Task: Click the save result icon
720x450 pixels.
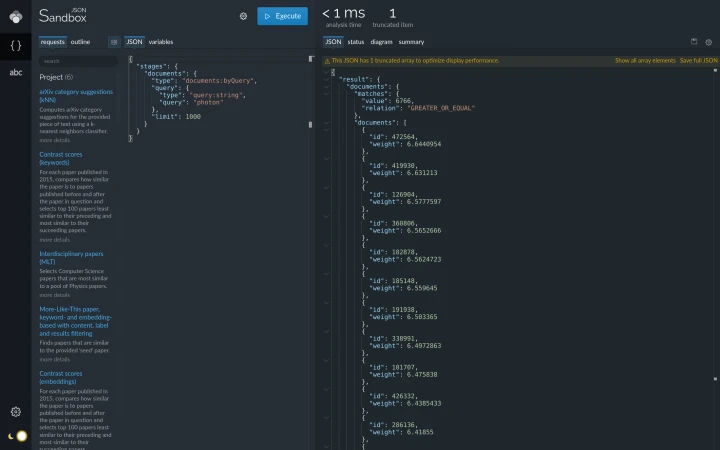Action: coord(694,41)
